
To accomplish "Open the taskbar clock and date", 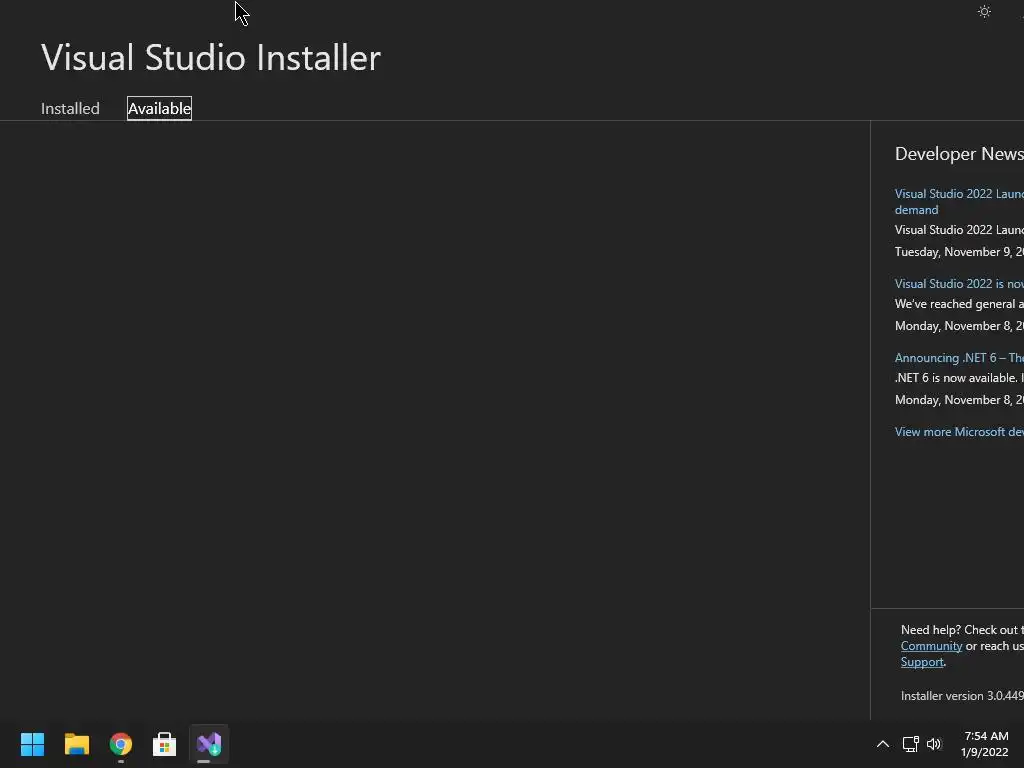I will coord(985,744).
